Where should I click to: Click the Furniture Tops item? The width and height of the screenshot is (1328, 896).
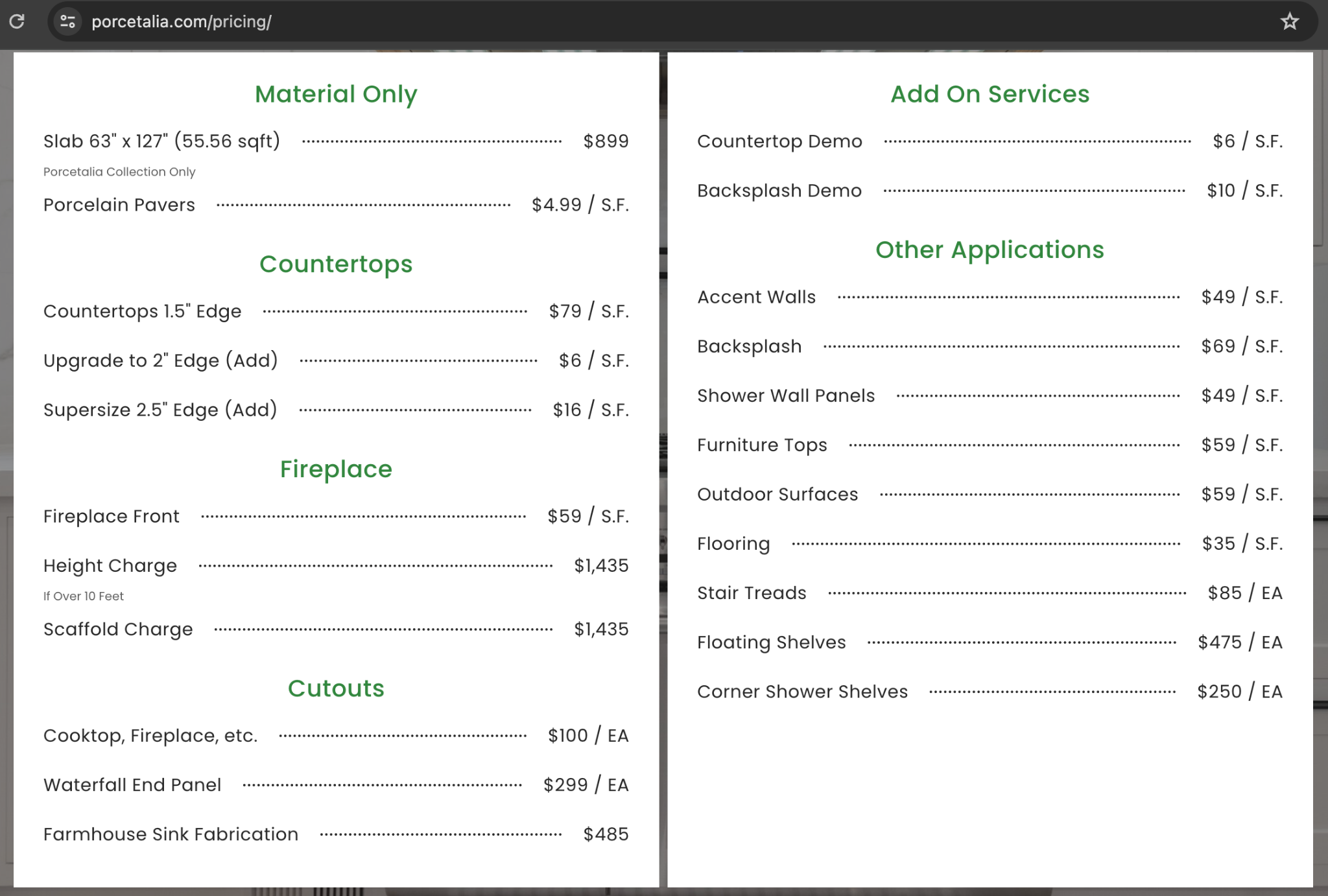[x=762, y=445]
